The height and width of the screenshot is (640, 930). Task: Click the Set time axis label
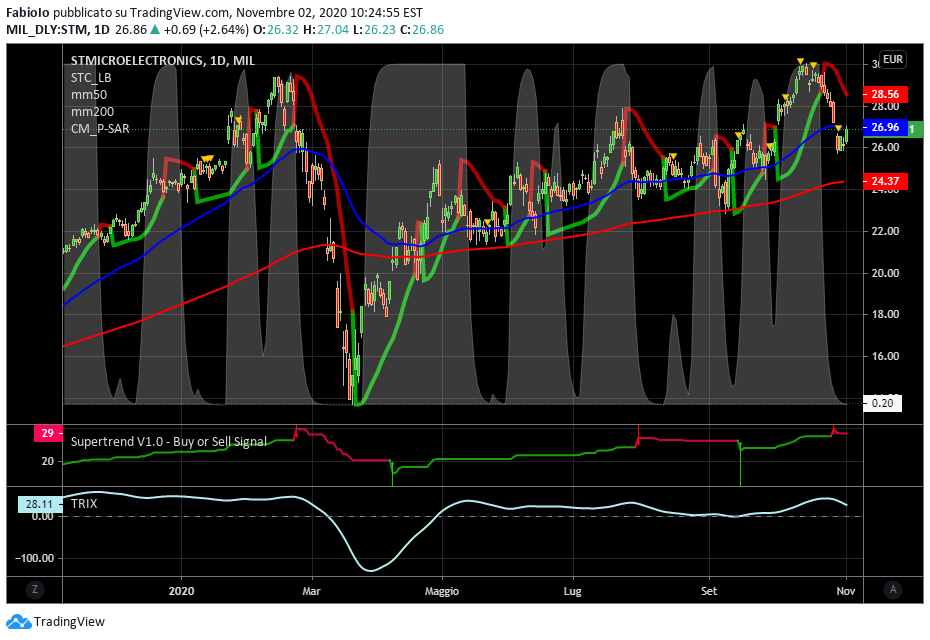point(709,591)
